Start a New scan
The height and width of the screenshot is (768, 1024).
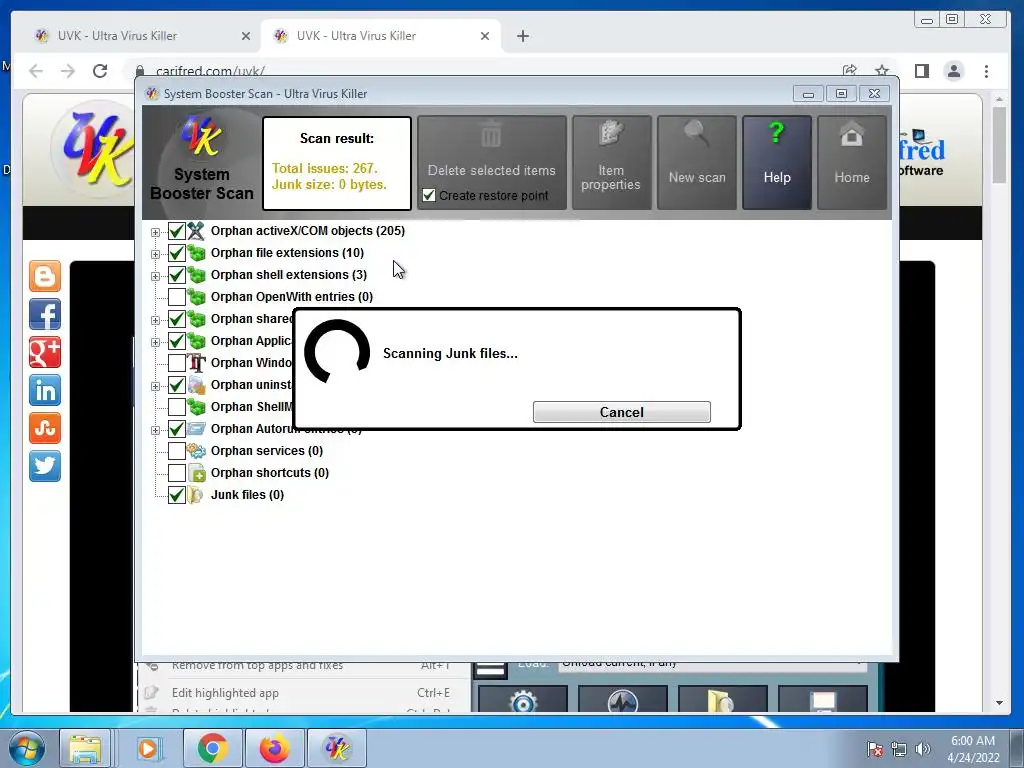click(x=697, y=163)
